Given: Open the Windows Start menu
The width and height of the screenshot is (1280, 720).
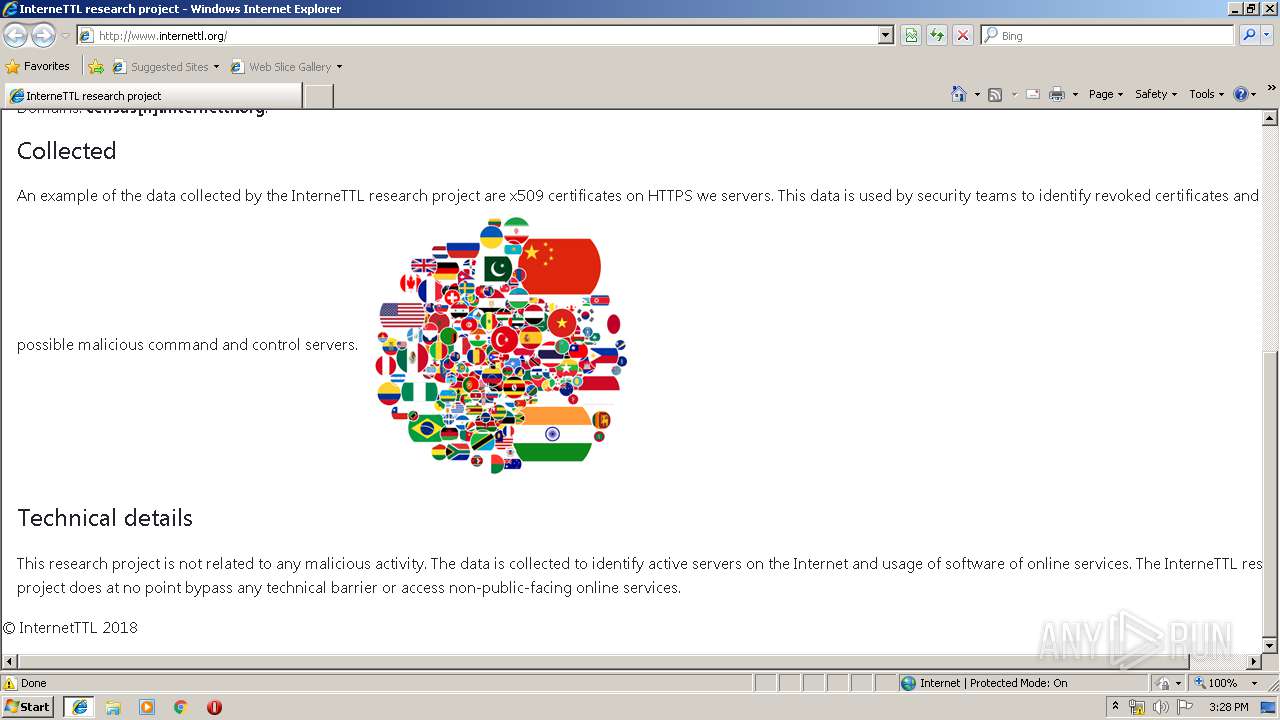Looking at the screenshot, I should click(28, 707).
